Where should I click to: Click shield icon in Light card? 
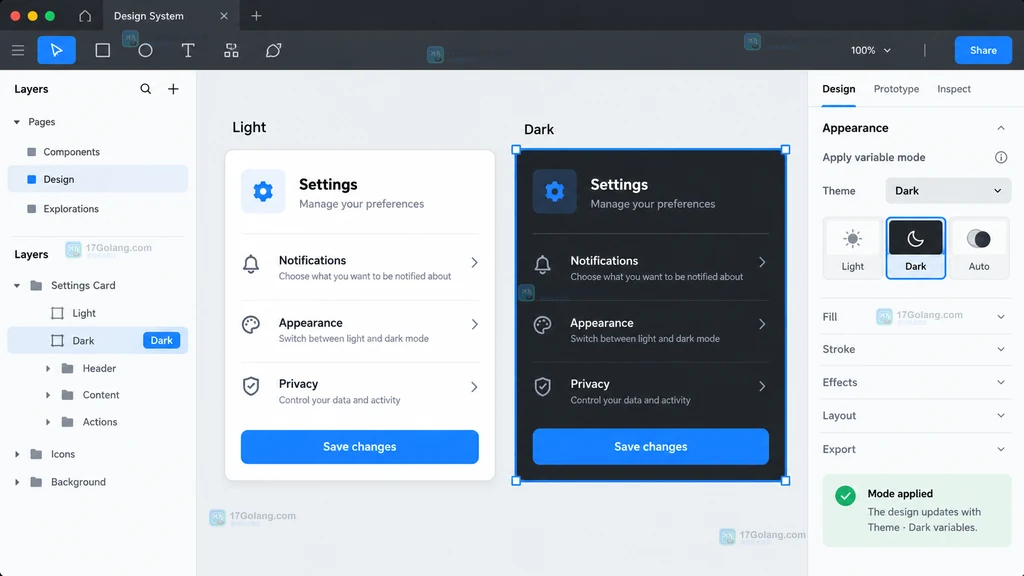(x=251, y=387)
